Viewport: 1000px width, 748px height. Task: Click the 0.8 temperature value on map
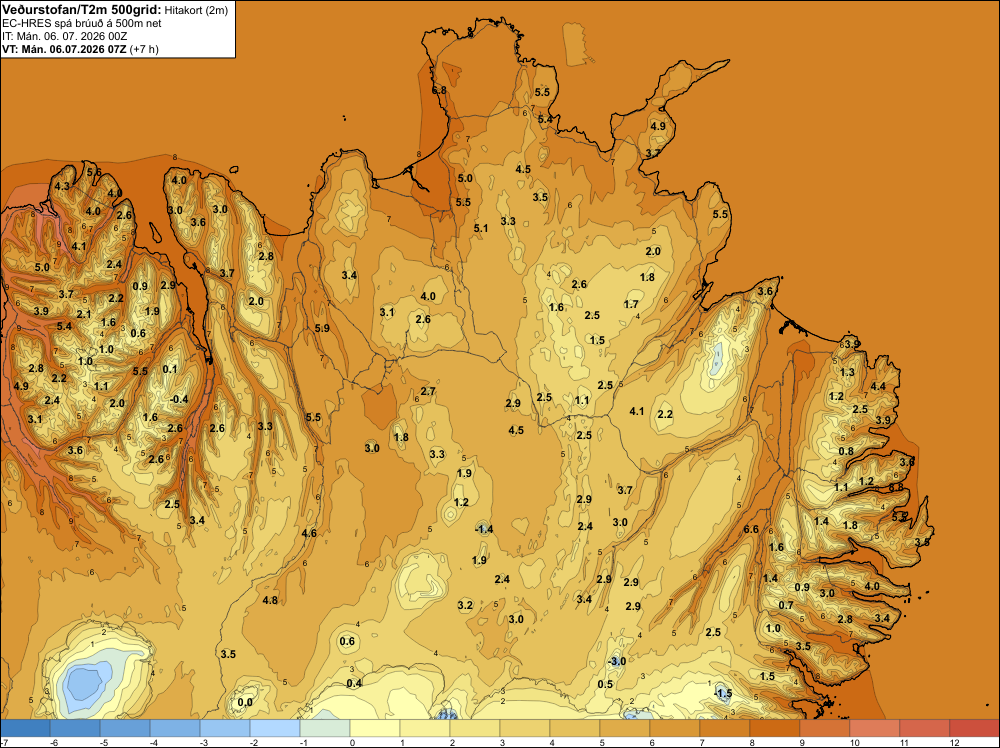846,451
